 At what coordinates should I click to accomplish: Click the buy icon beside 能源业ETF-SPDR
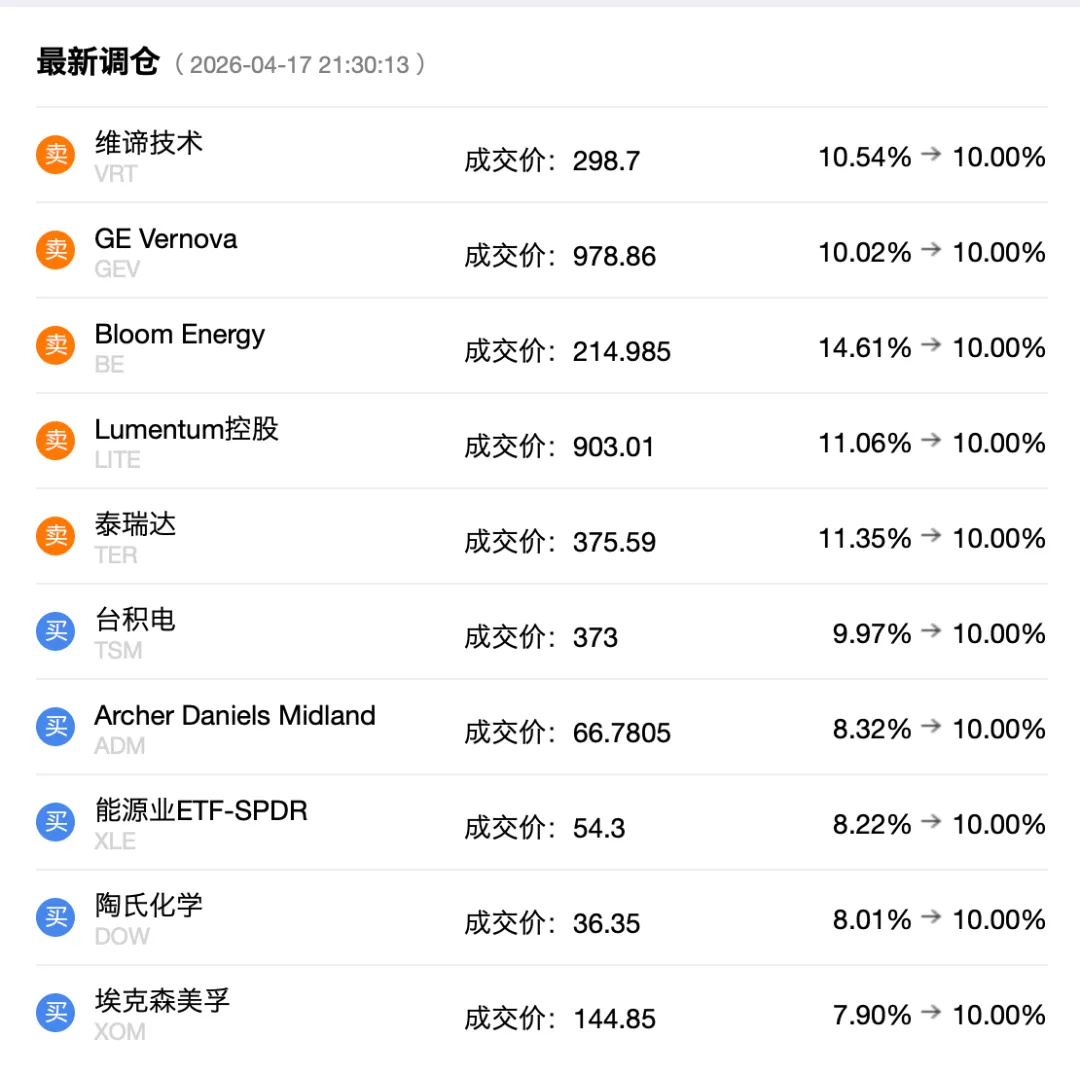56,822
